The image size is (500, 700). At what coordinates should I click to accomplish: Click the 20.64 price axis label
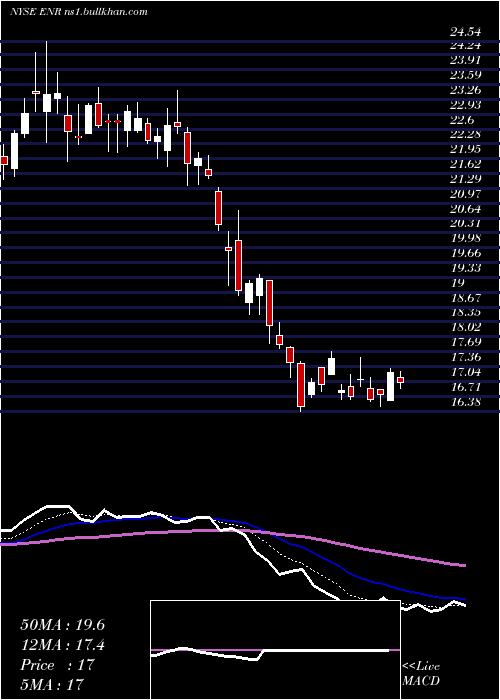[466, 208]
